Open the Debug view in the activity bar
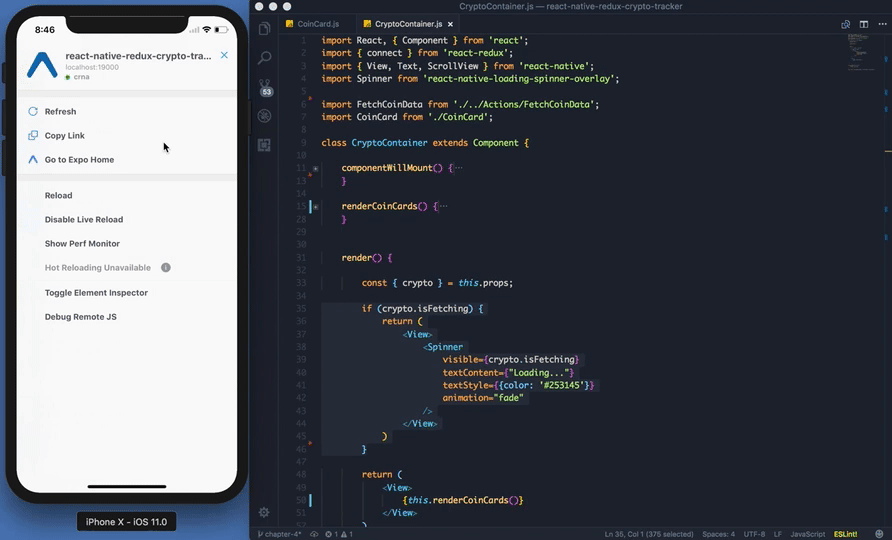The height and width of the screenshot is (540, 892). 264,116
